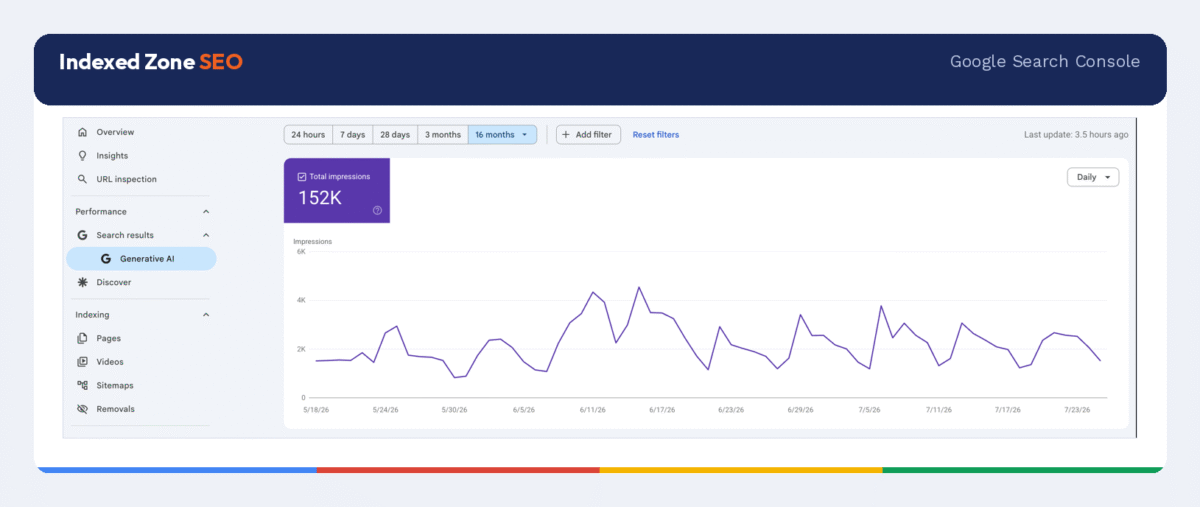
Task: Click the Removals crossed-eye icon
Action: pos(82,409)
